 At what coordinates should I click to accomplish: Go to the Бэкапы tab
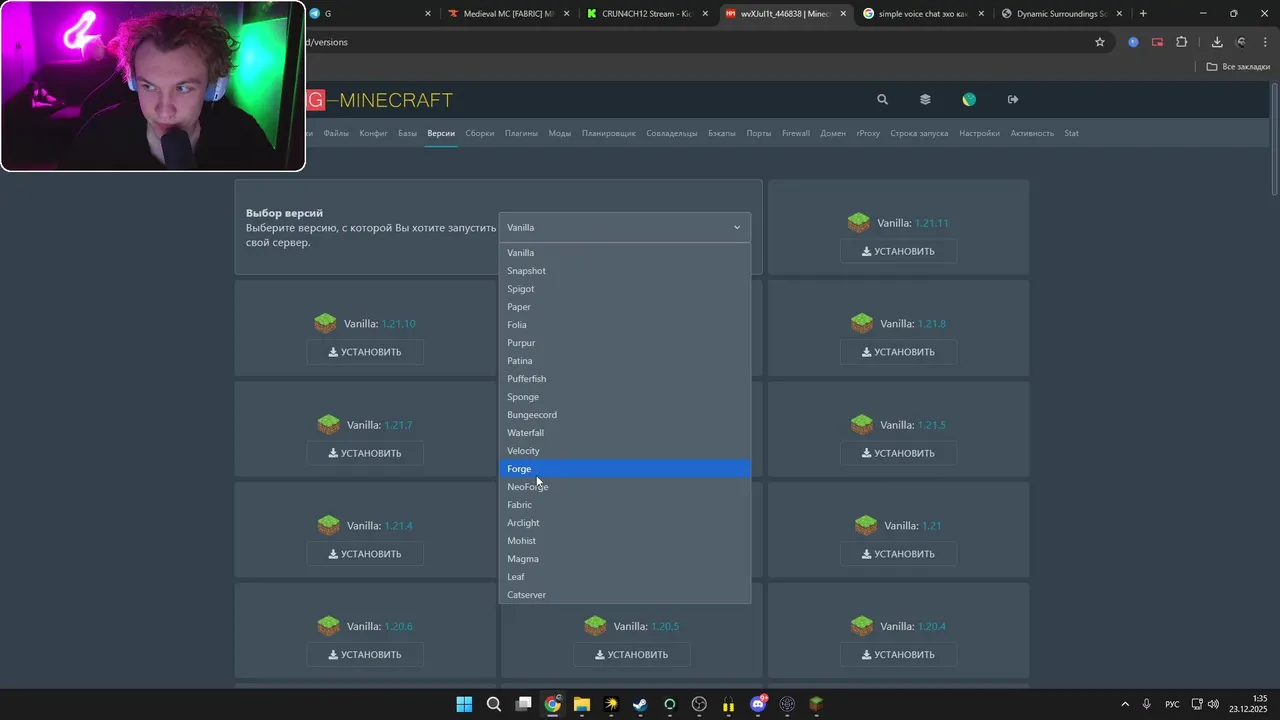pos(722,133)
